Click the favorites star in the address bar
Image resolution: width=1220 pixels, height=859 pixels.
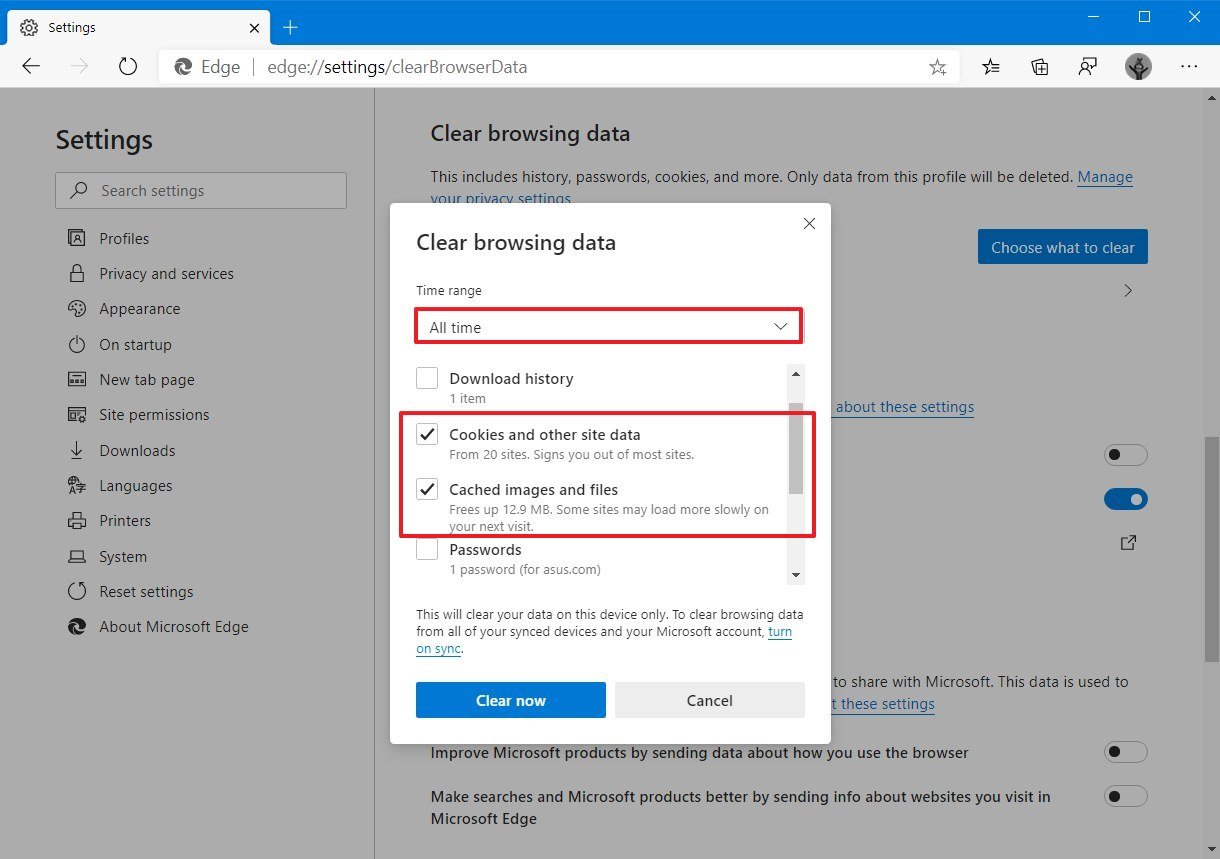click(x=938, y=66)
